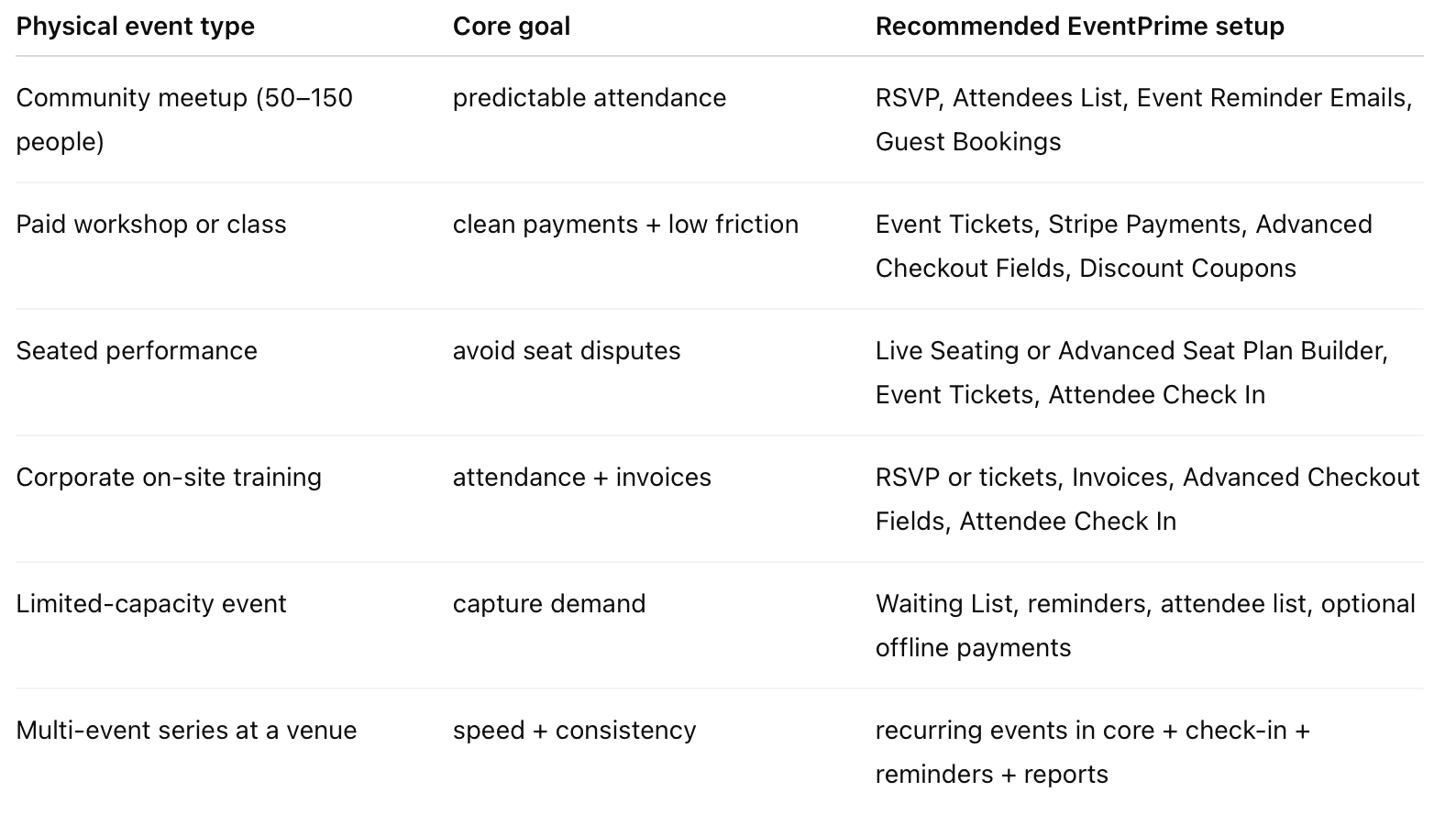Select the "Paid workshop or class" cell

click(151, 225)
